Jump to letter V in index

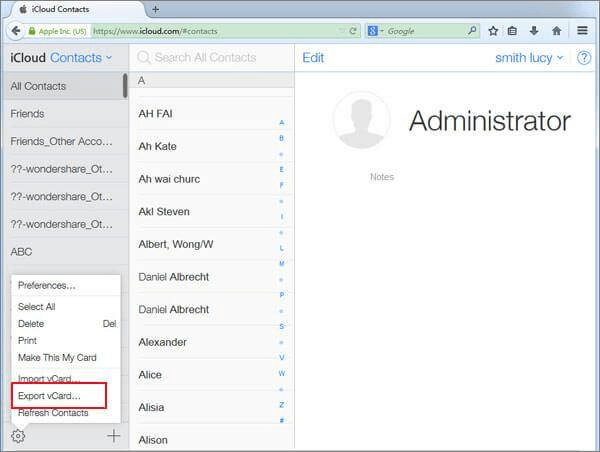(x=282, y=357)
